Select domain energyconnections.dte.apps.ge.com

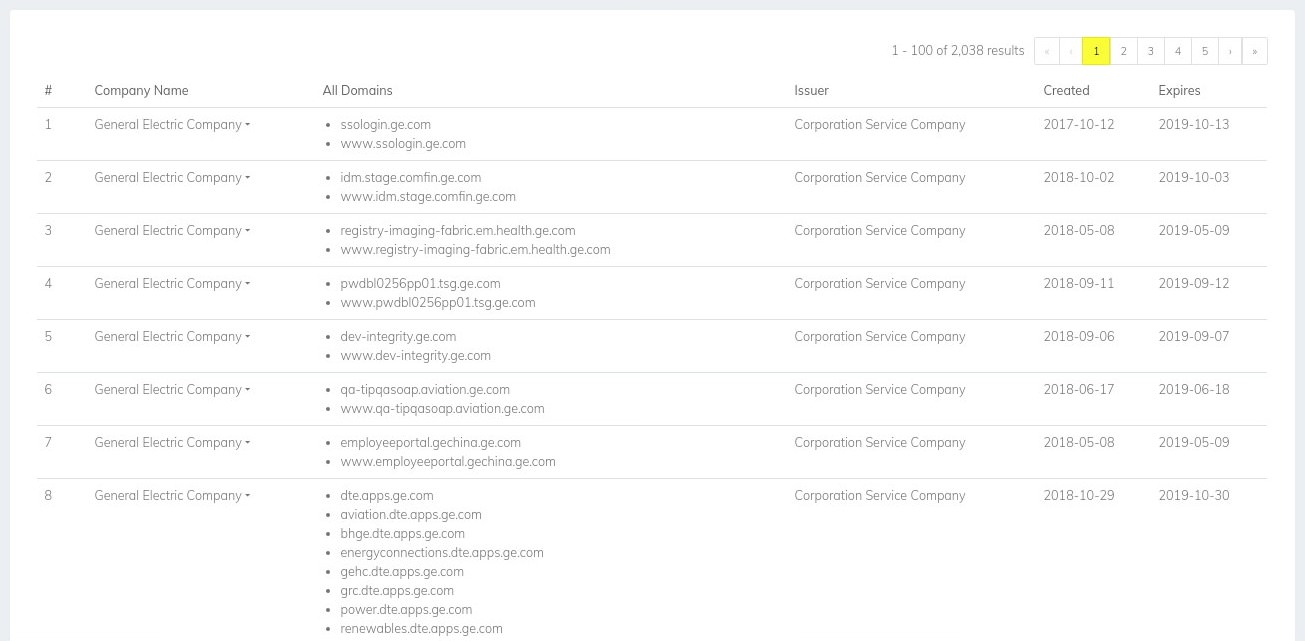pyautogui.click(x=442, y=553)
